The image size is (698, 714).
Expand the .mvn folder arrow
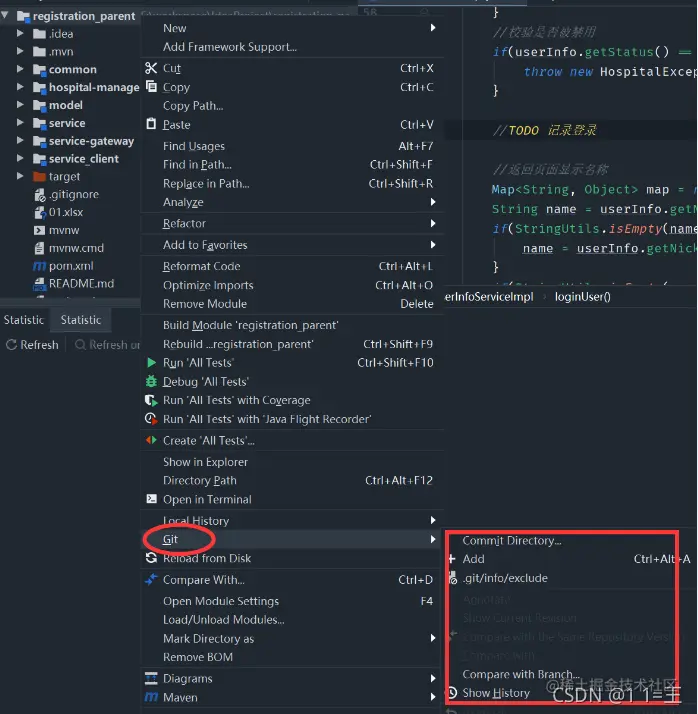(20, 51)
